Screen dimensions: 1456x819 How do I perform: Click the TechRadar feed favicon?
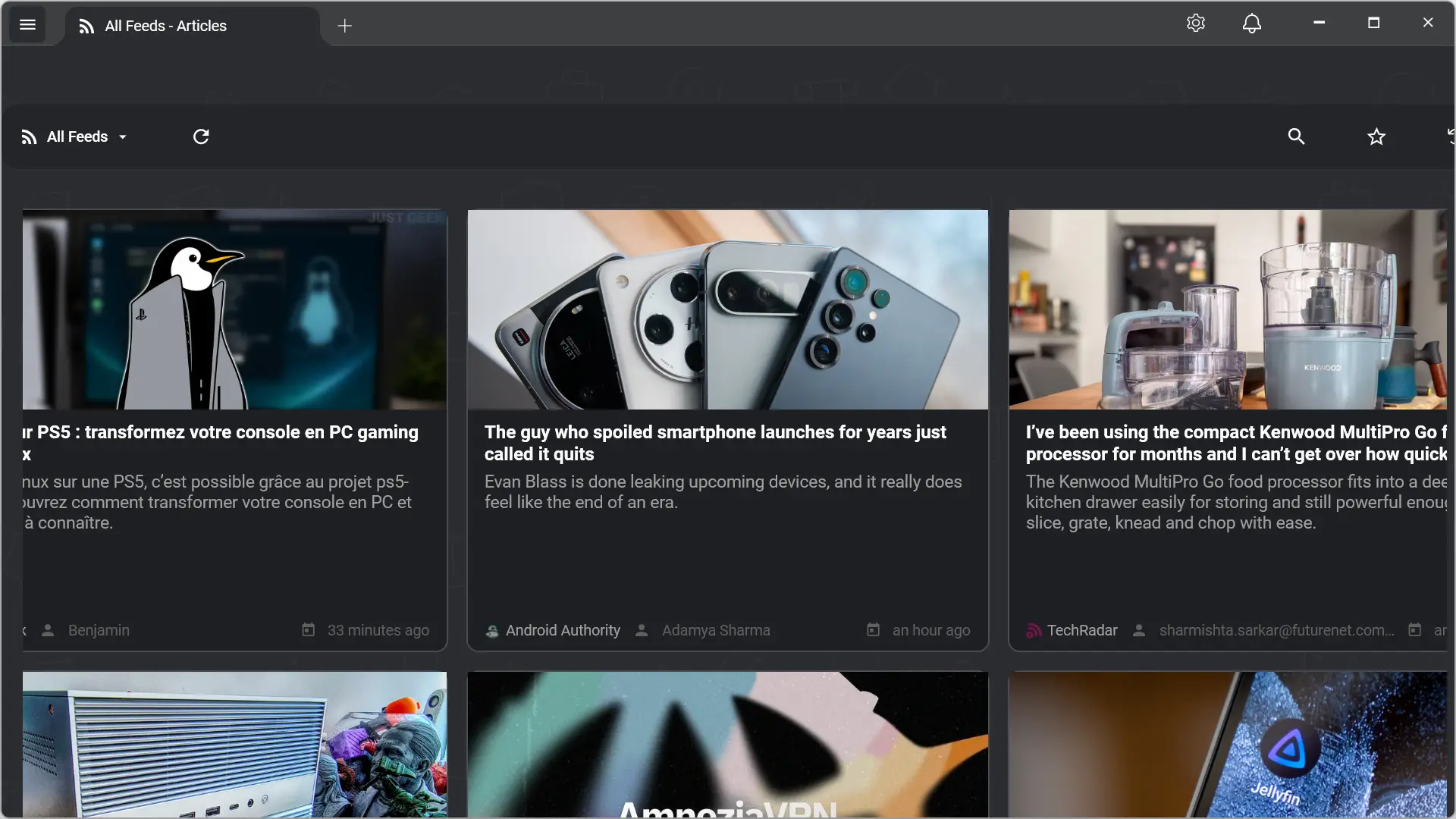[x=1034, y=631]
